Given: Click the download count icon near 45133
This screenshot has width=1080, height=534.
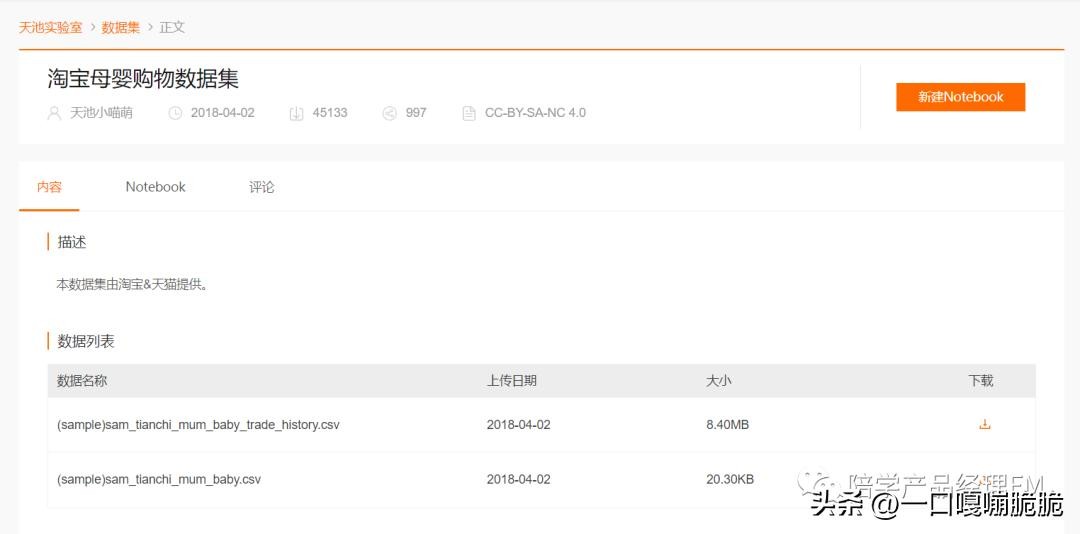Looking at the screenshot, I should [x=296, y=113].
